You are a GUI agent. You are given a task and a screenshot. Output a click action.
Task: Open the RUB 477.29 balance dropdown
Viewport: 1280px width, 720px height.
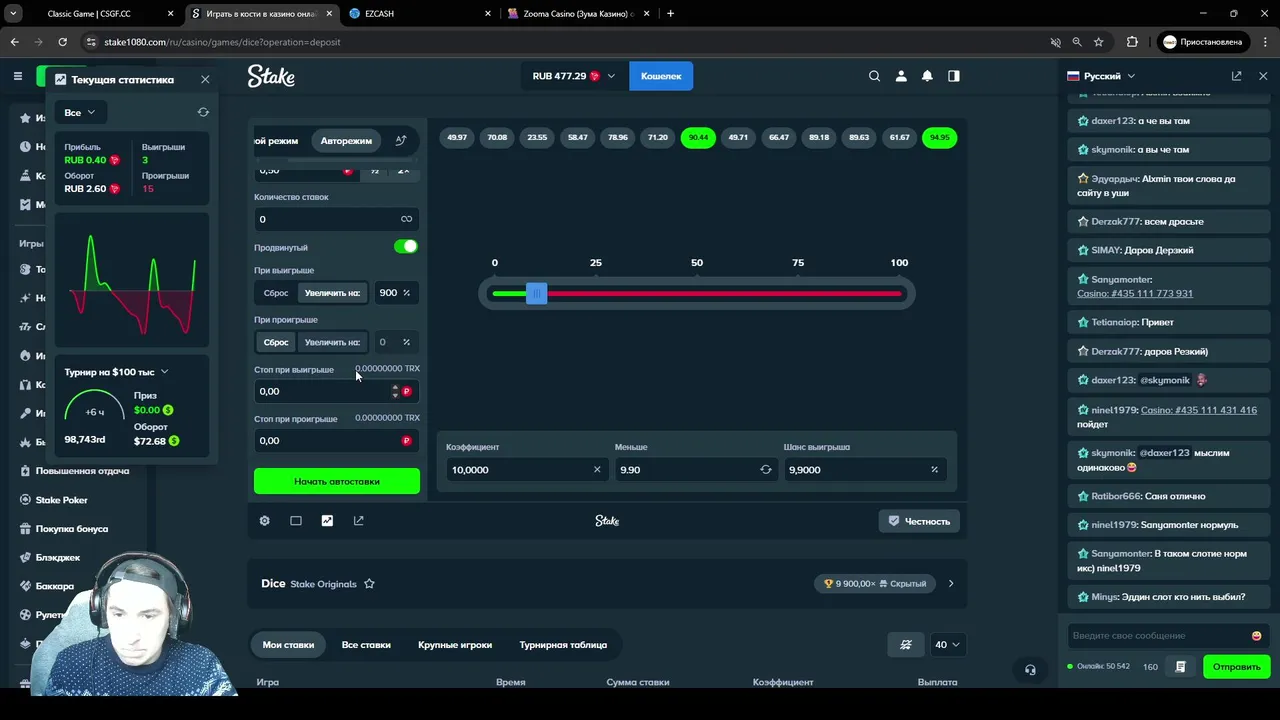click(574, 76)
